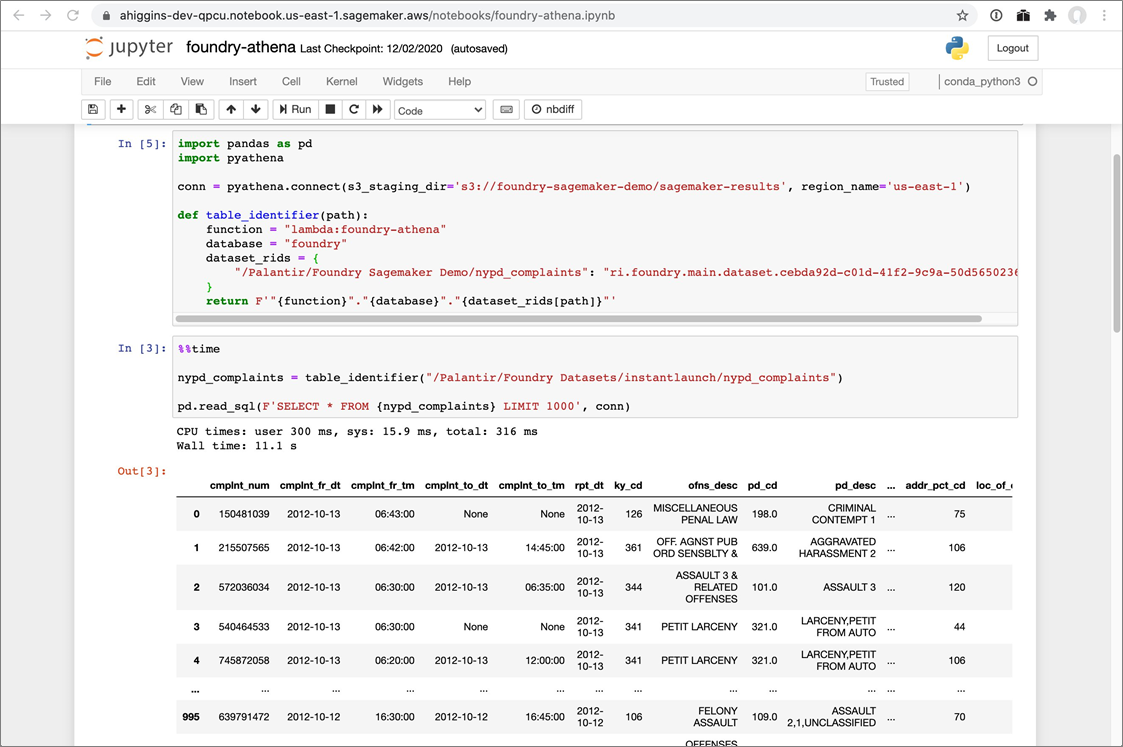Interrupt the kernel with the stop icon

(x=330, y=110)
